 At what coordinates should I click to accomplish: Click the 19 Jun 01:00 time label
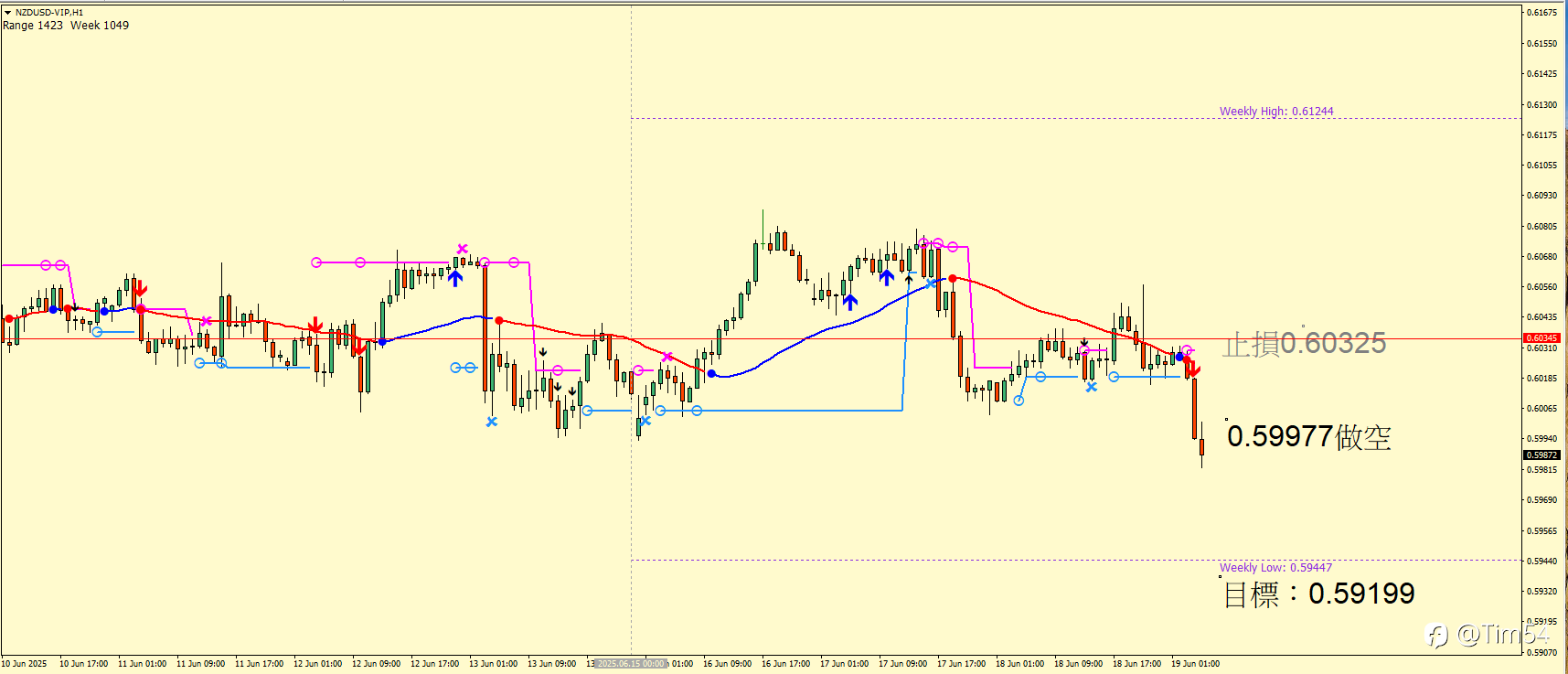click(x=1195, y=664)
